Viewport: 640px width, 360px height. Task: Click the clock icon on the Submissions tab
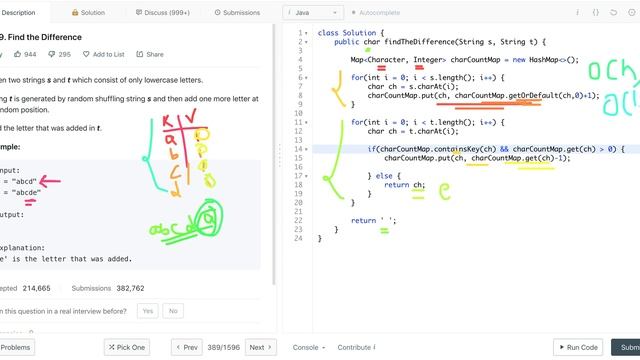coord(218,13)
